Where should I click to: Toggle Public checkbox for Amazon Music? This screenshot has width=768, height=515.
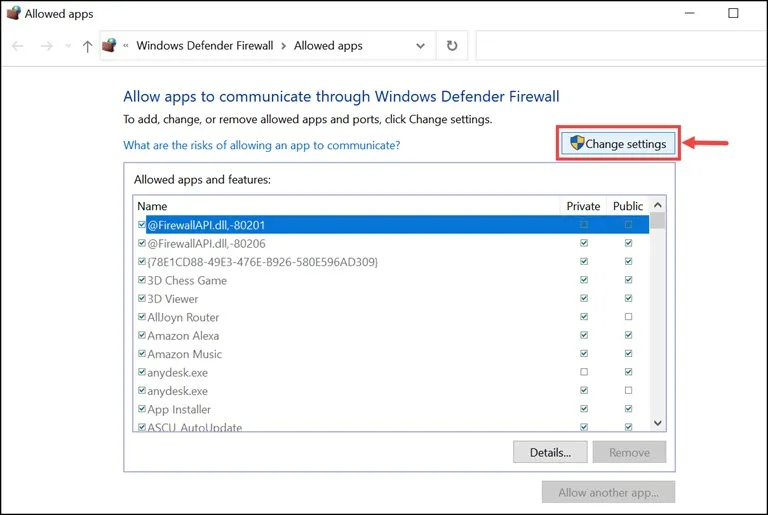pyautogui.click(x=628, y=353)
